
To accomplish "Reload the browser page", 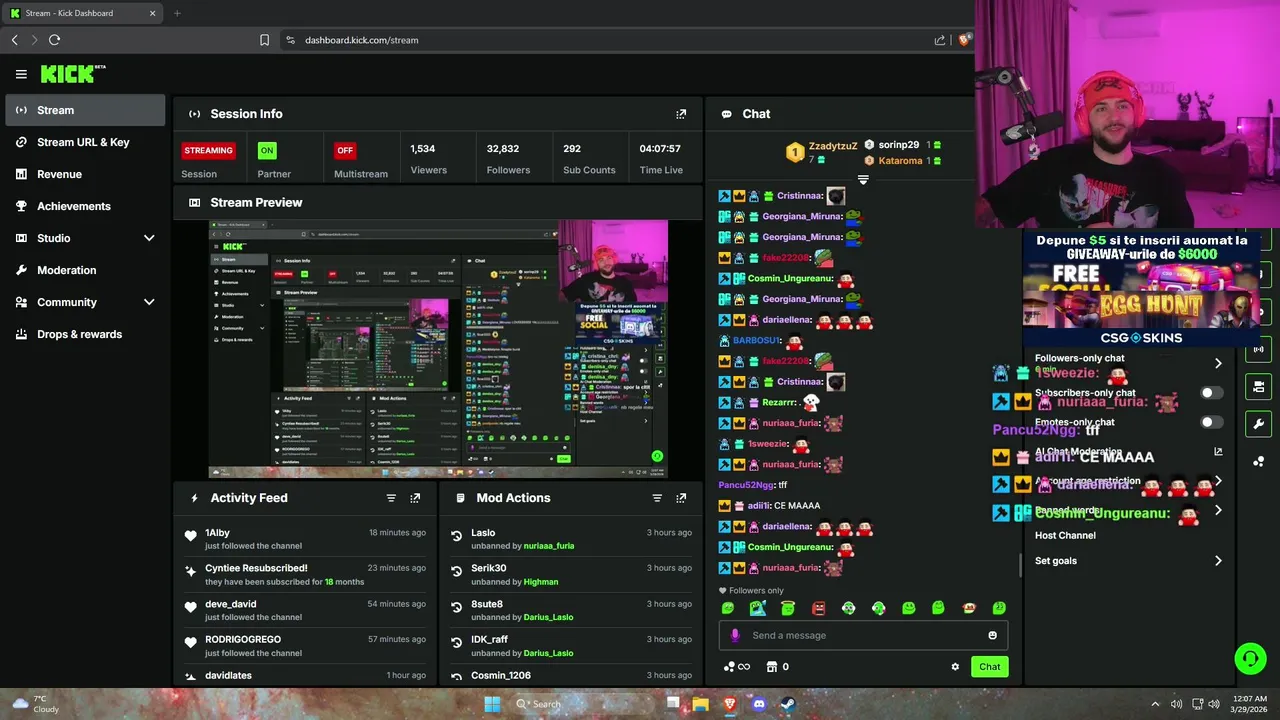I will tap(54, 40).
